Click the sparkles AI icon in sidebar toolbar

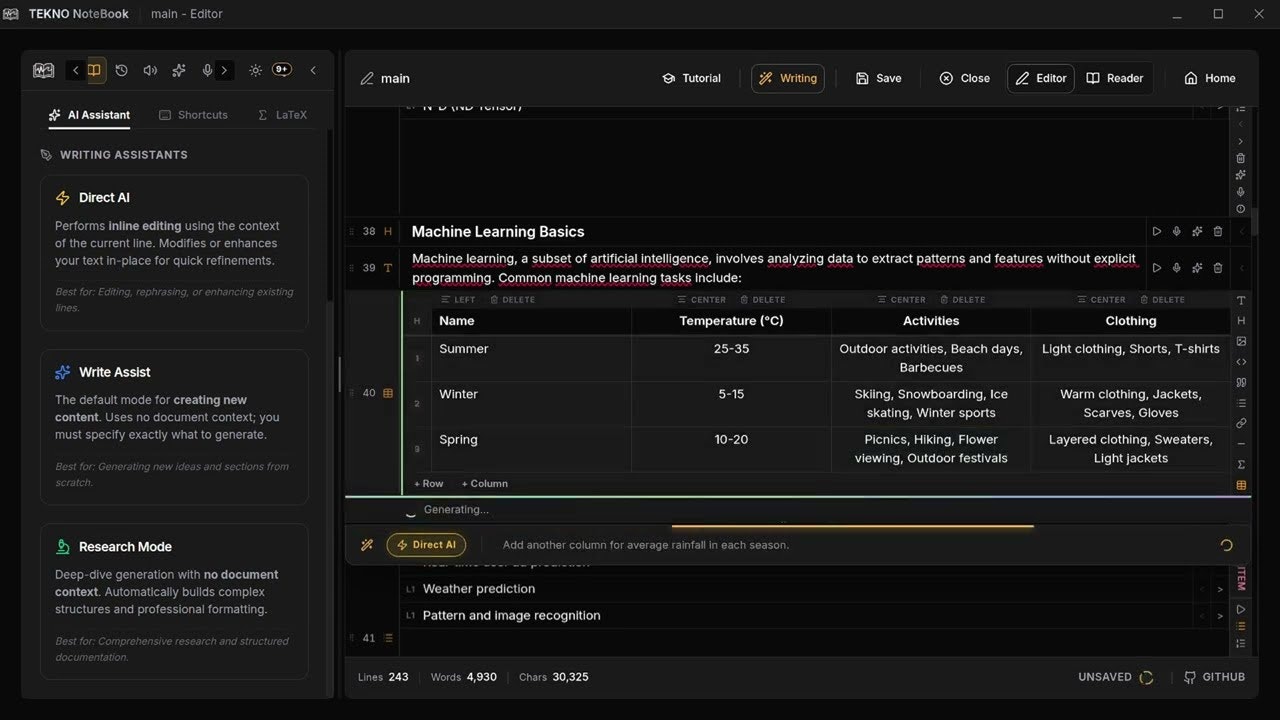pos(179,70)
